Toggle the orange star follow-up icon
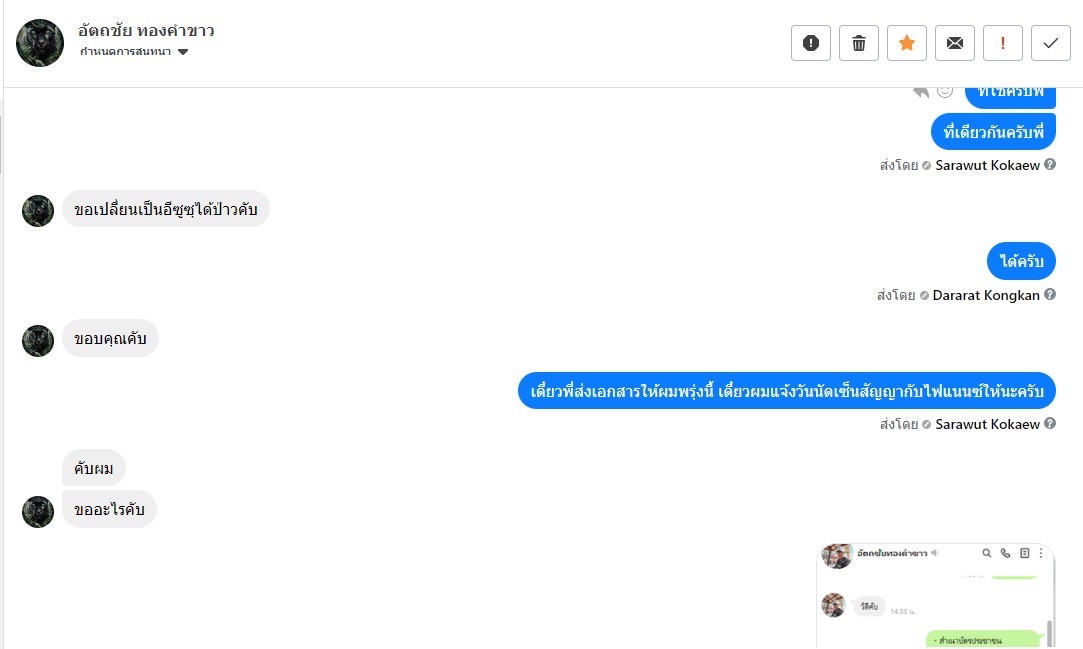 907,43
